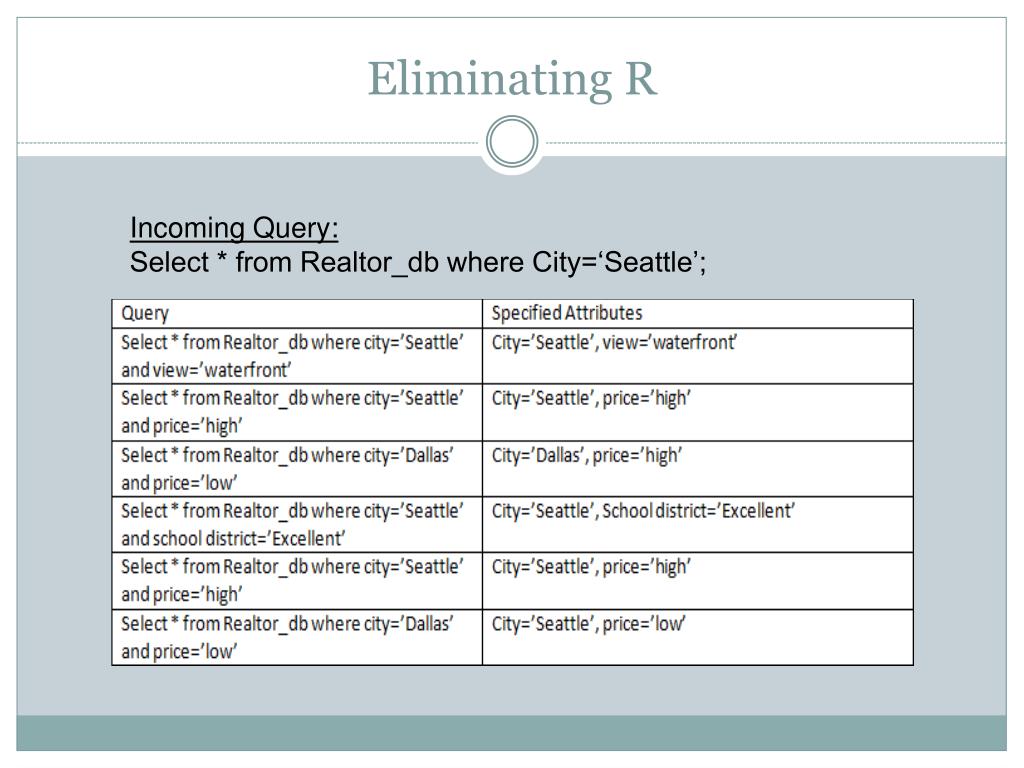1024x768 pixels.
Task: Click the first City='Seattle', price='high' attributes cell
Action: point(697,412)
